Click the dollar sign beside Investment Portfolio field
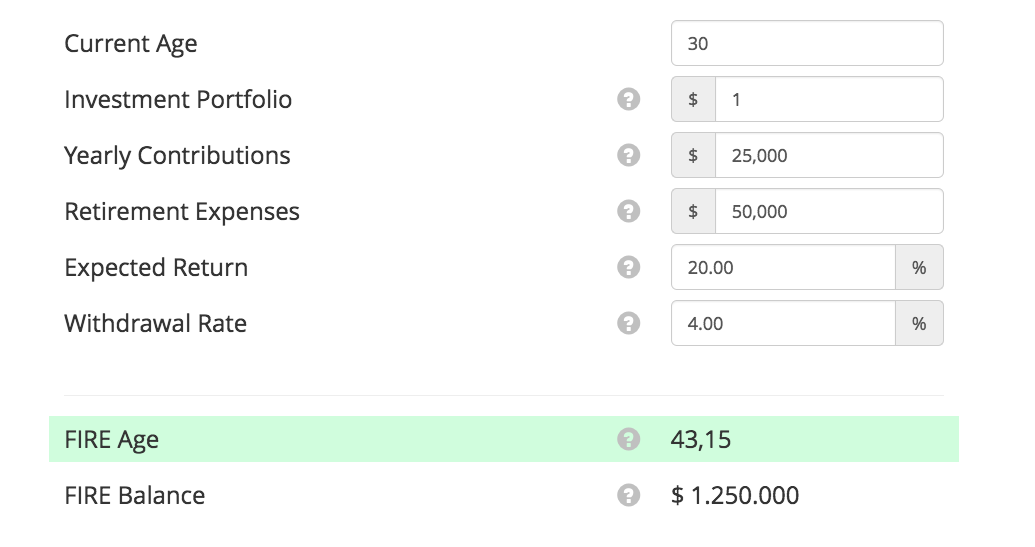 693,99
